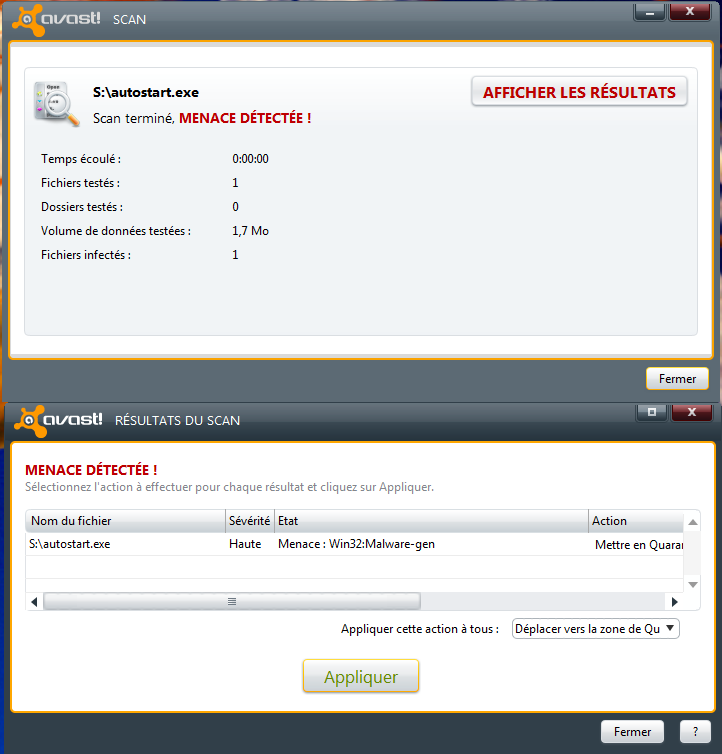Sort by 'Nom du fichier' column header

[125, 521]
